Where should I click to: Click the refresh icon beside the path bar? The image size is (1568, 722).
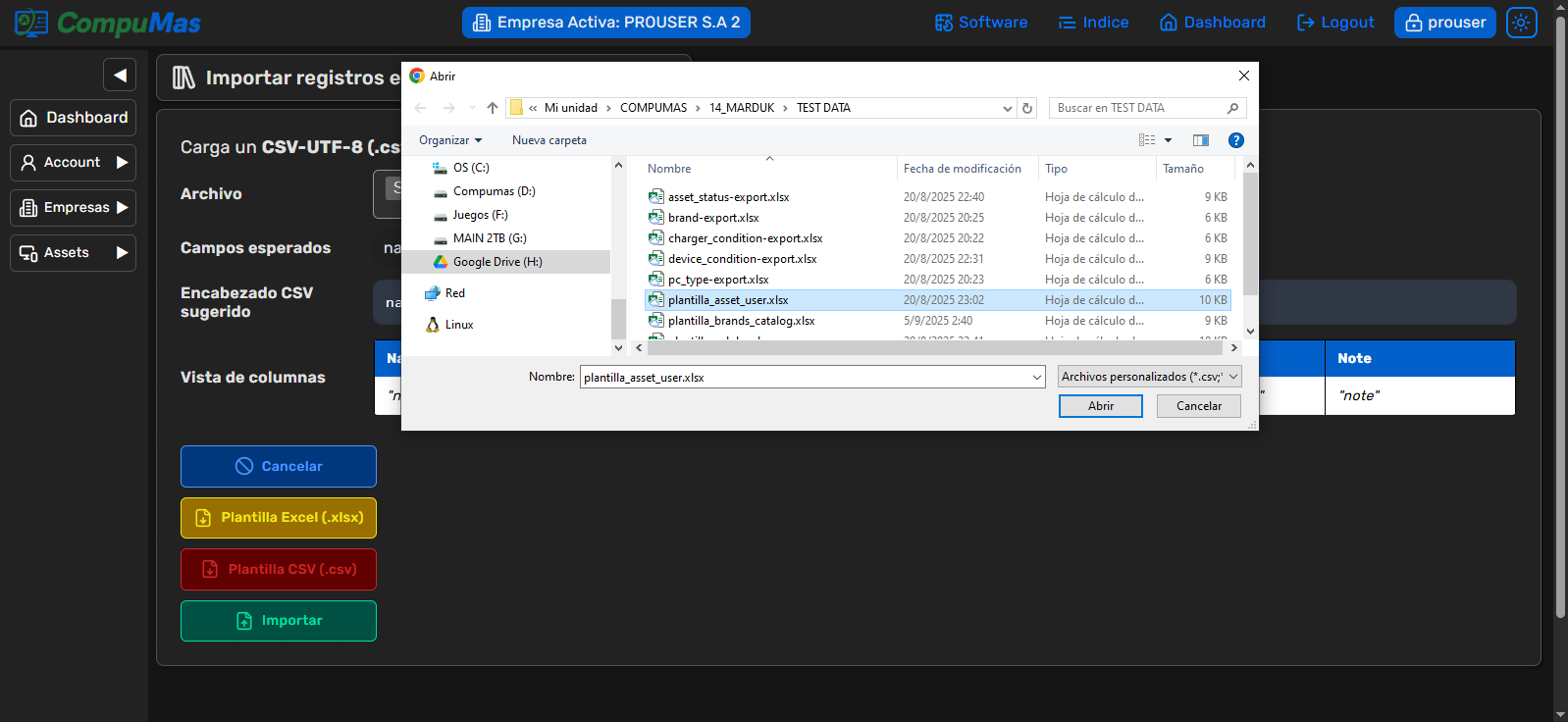pyautogui.click(x=1027, y=108)
